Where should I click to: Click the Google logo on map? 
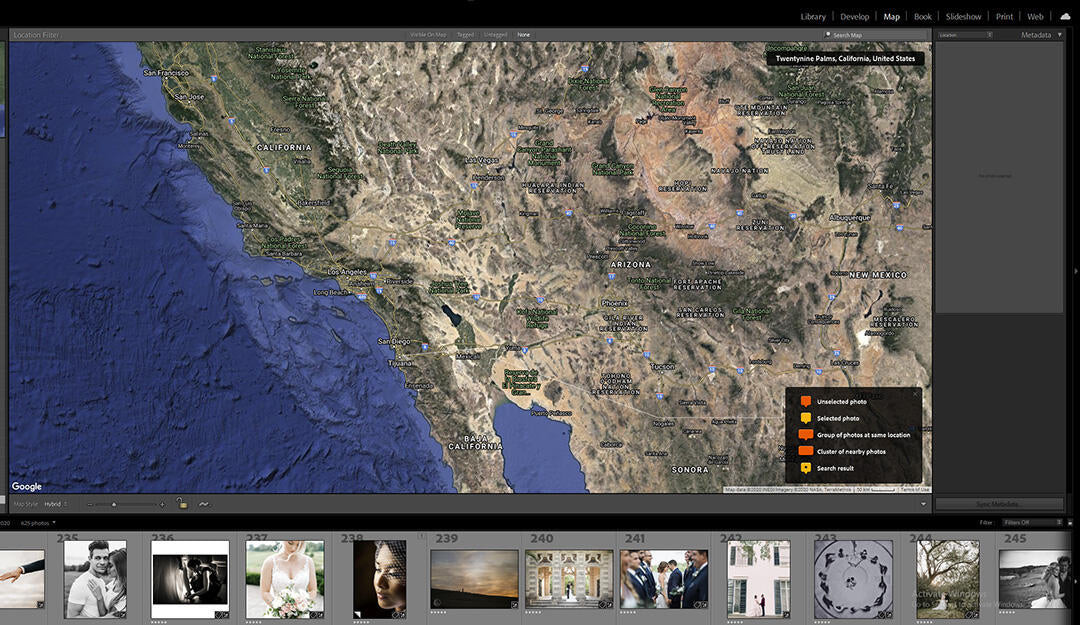tap(27, 486)
